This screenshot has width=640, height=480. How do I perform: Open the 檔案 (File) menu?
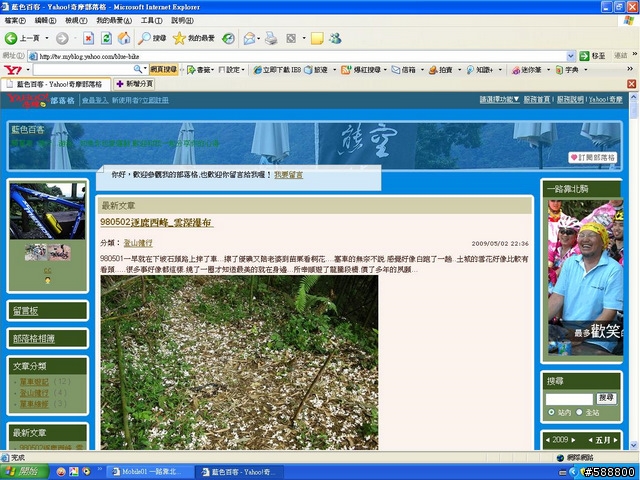click(x=15, y=20)
